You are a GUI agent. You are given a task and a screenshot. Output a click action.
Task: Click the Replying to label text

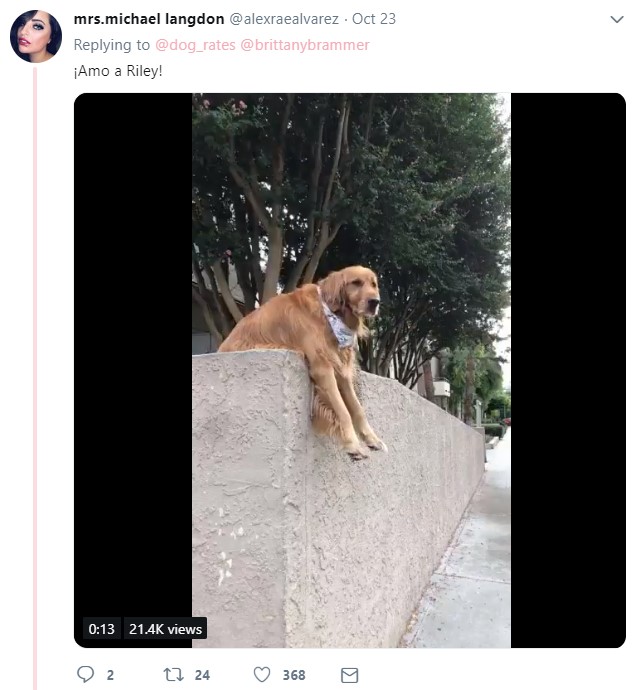click(112, 45)
